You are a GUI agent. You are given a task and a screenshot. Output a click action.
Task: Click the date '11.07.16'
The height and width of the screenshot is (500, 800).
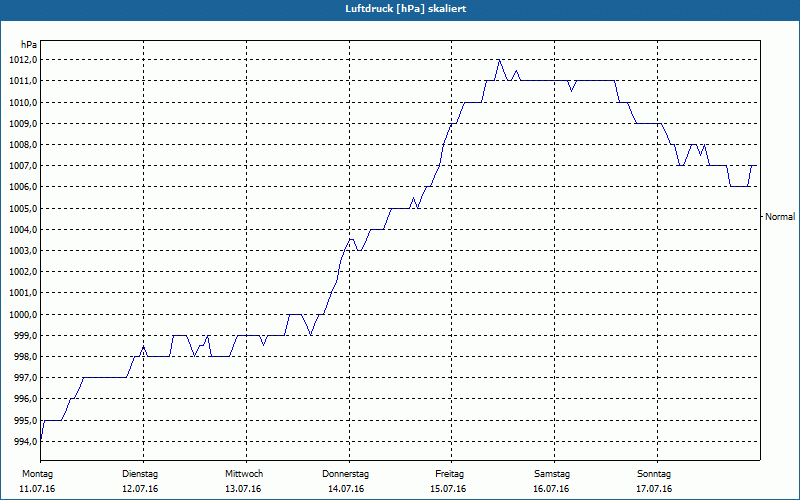[37, 489]
